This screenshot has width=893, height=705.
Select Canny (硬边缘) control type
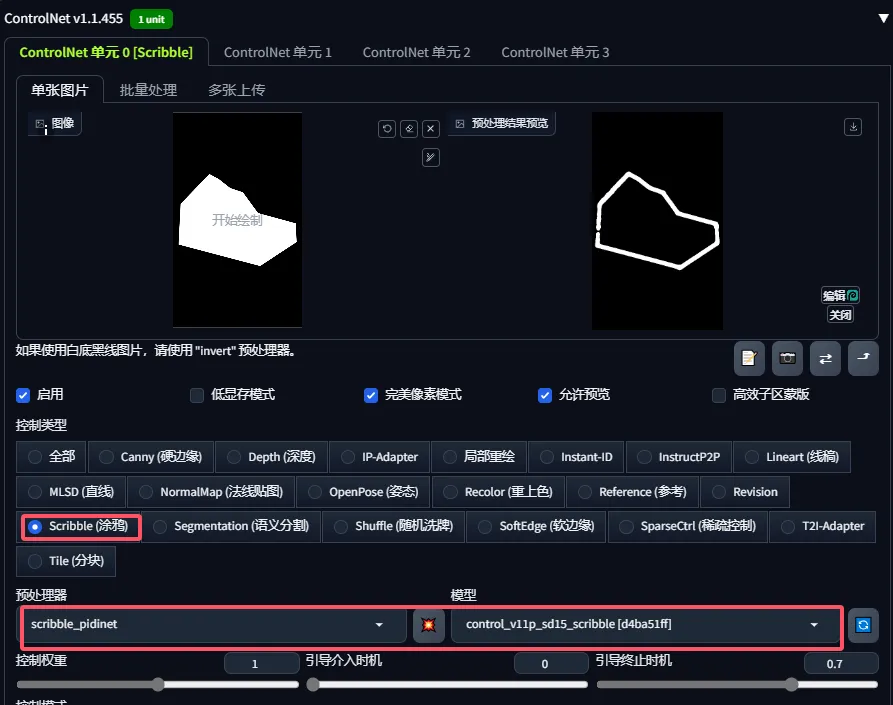pyautogui.click(x=151, y=457)
